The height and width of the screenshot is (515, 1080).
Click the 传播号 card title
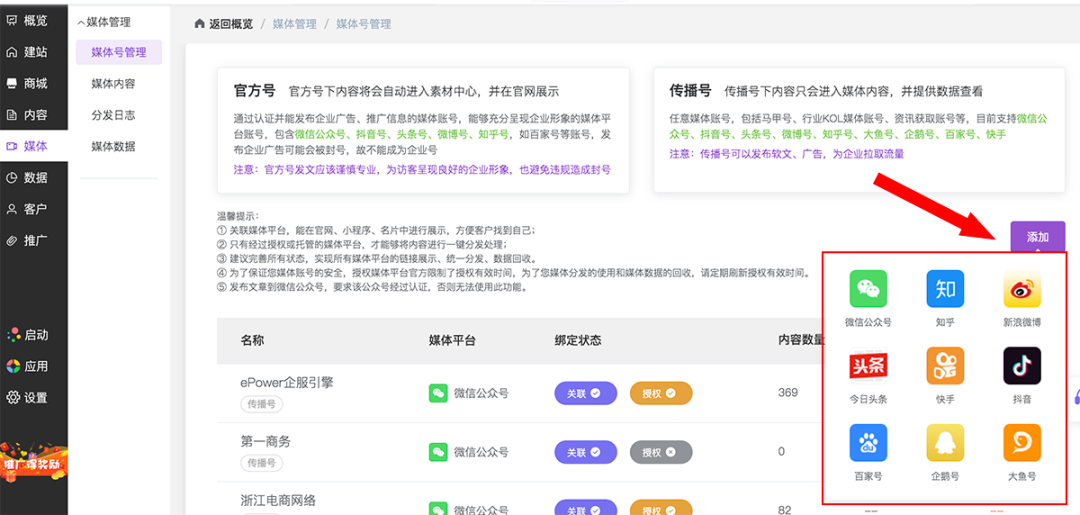click(690, 91)
